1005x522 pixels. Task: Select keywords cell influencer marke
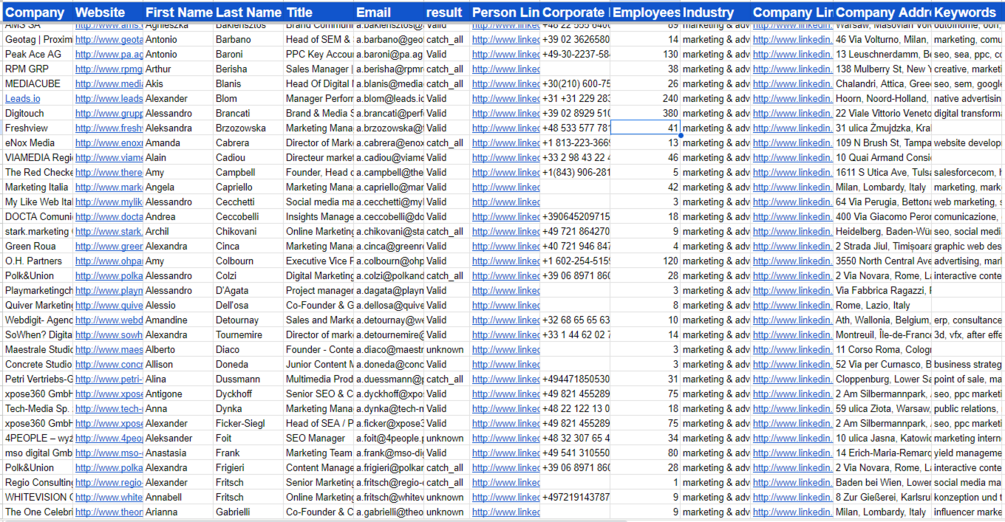pos(967,512)
